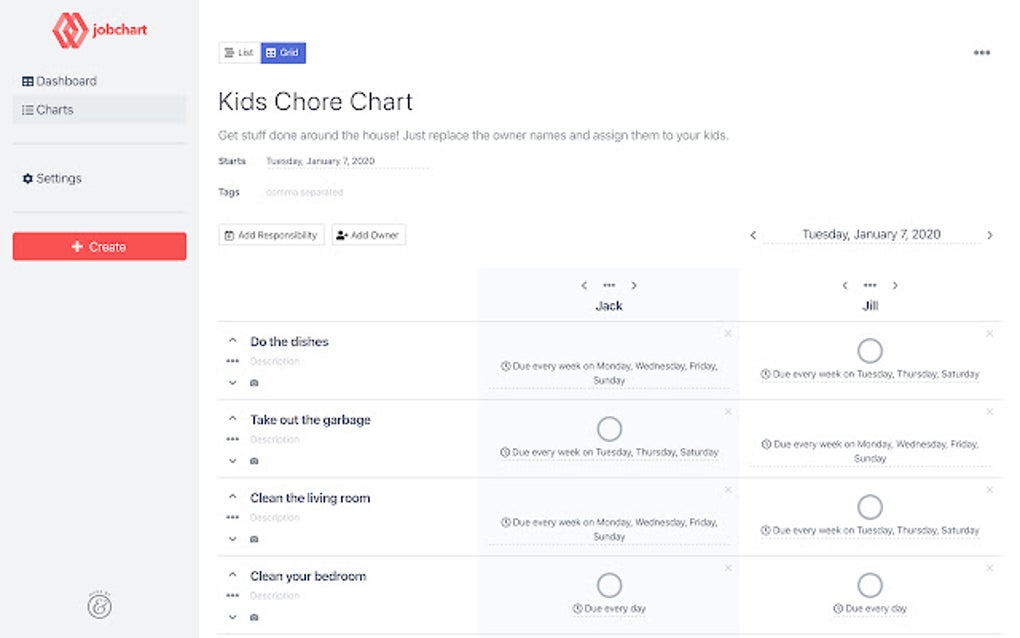
Task: Click Add Owner button
Action: (x=368, y=235)
